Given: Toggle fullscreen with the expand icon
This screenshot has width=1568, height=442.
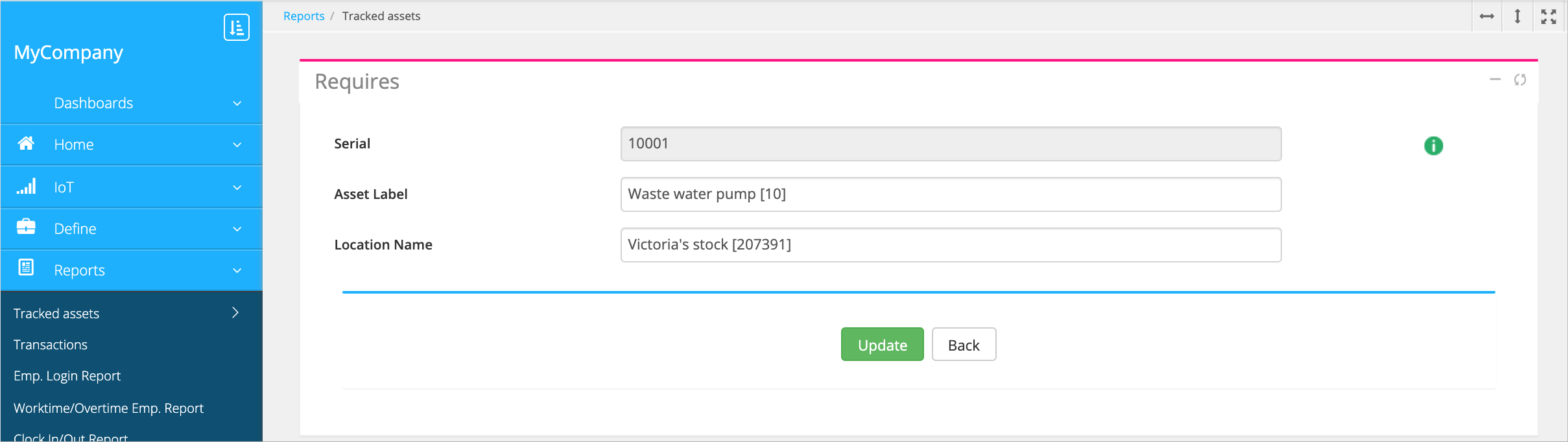Looking at the screenshot, I should click(1549, 16).
